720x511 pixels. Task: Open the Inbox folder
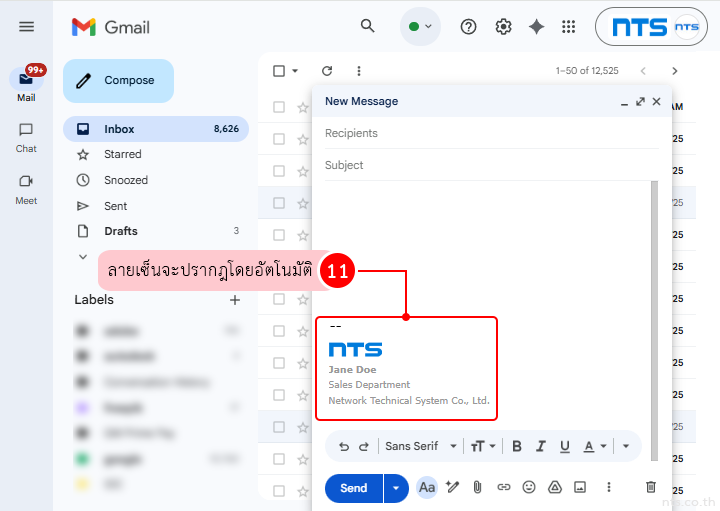pos(156,129)
